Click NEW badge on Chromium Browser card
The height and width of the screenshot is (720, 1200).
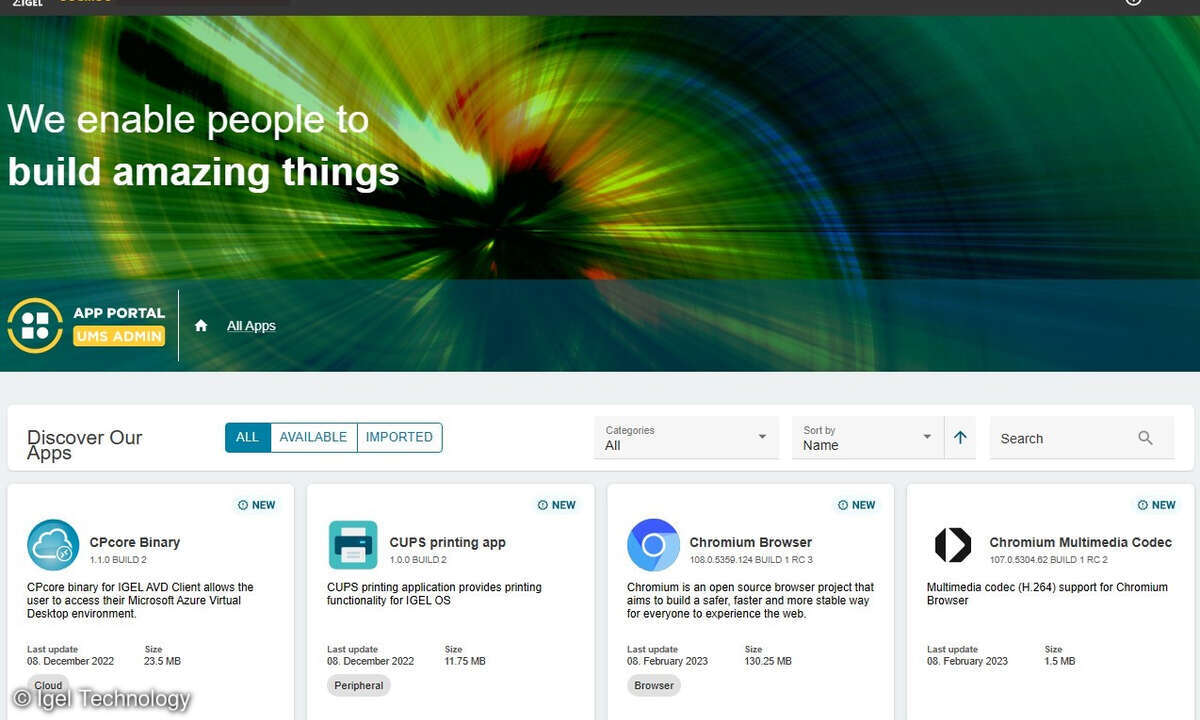coord(856,505)
